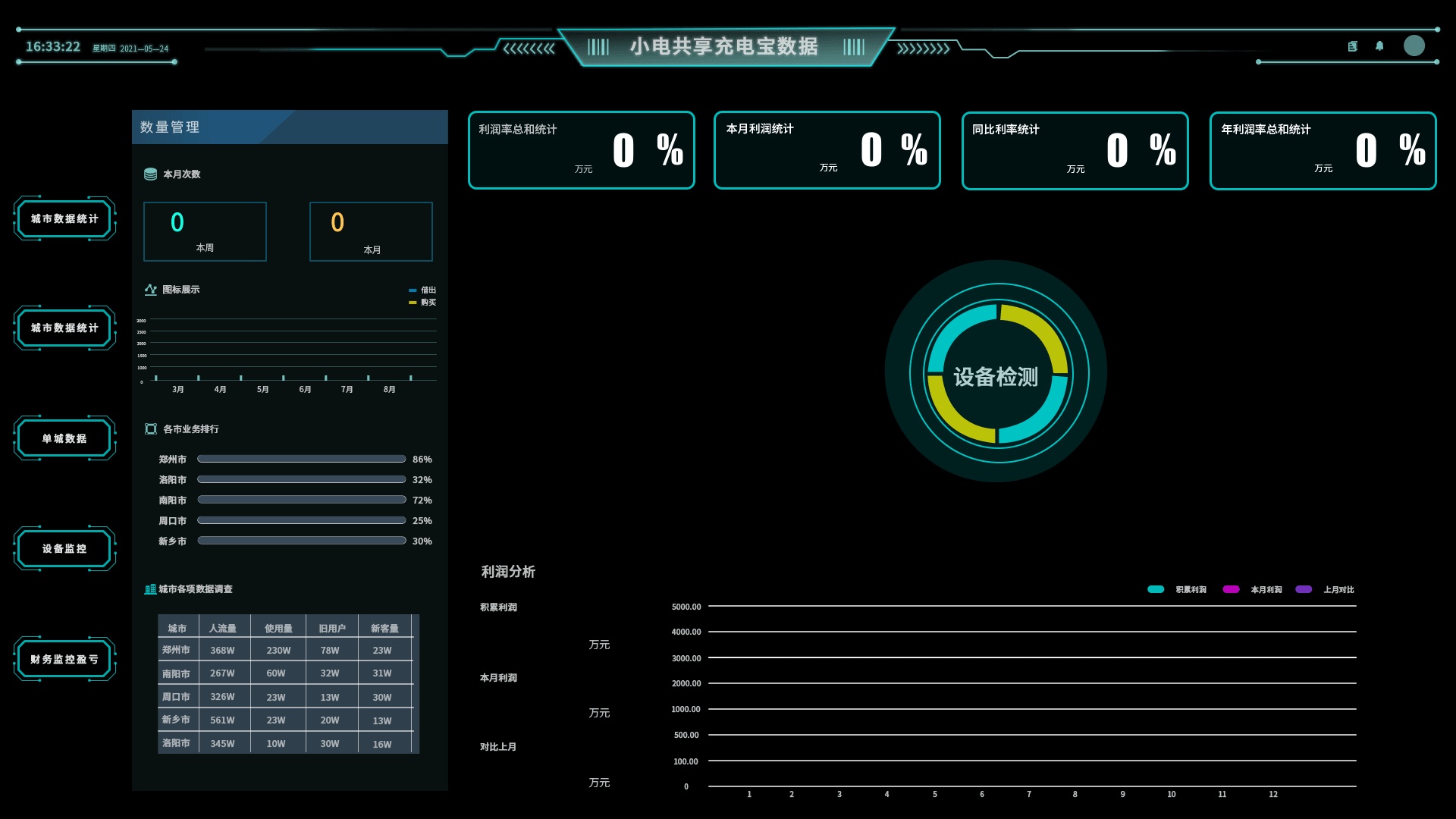The height and width of the screenshot is (819, 1456).
Task: Click the 郑州市 ranking progress bar
Action: coord(301,459)
